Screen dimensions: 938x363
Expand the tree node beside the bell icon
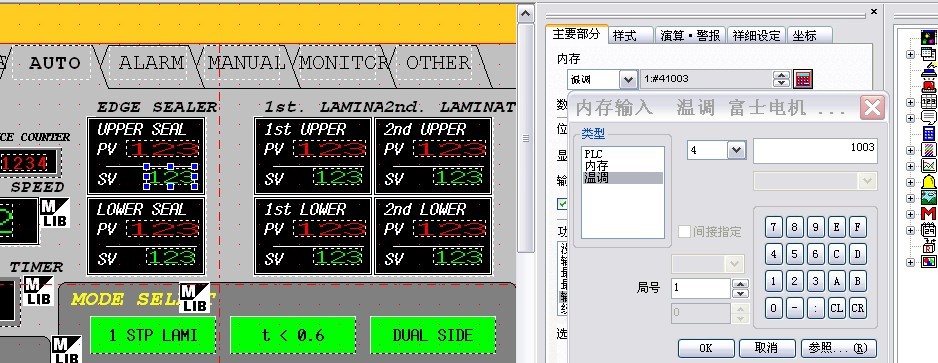pyautogui.click(x=910, y=182)
